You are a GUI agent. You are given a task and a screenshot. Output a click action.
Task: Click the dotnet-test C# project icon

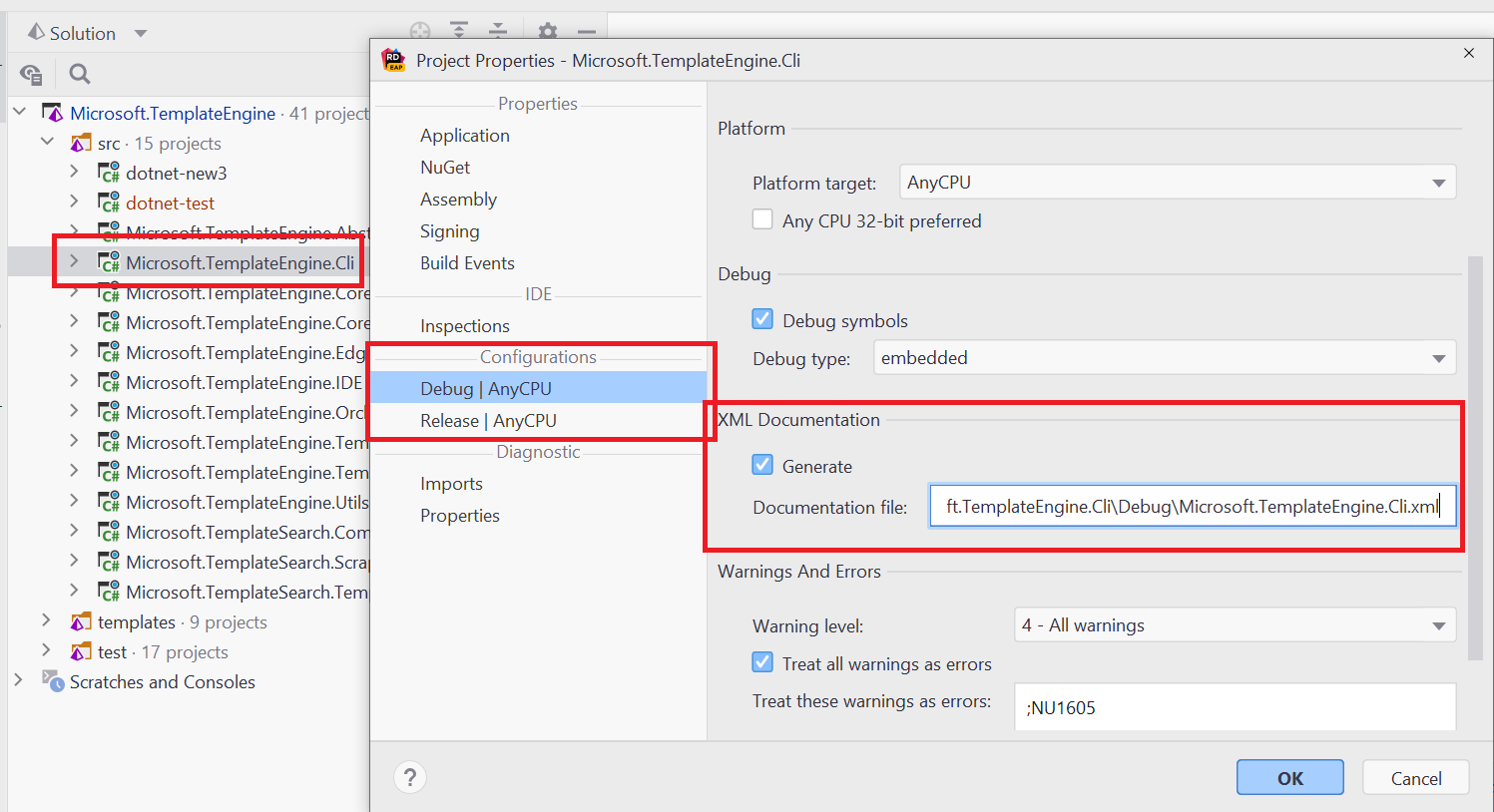pyautogui.click(x=109, y=203)
